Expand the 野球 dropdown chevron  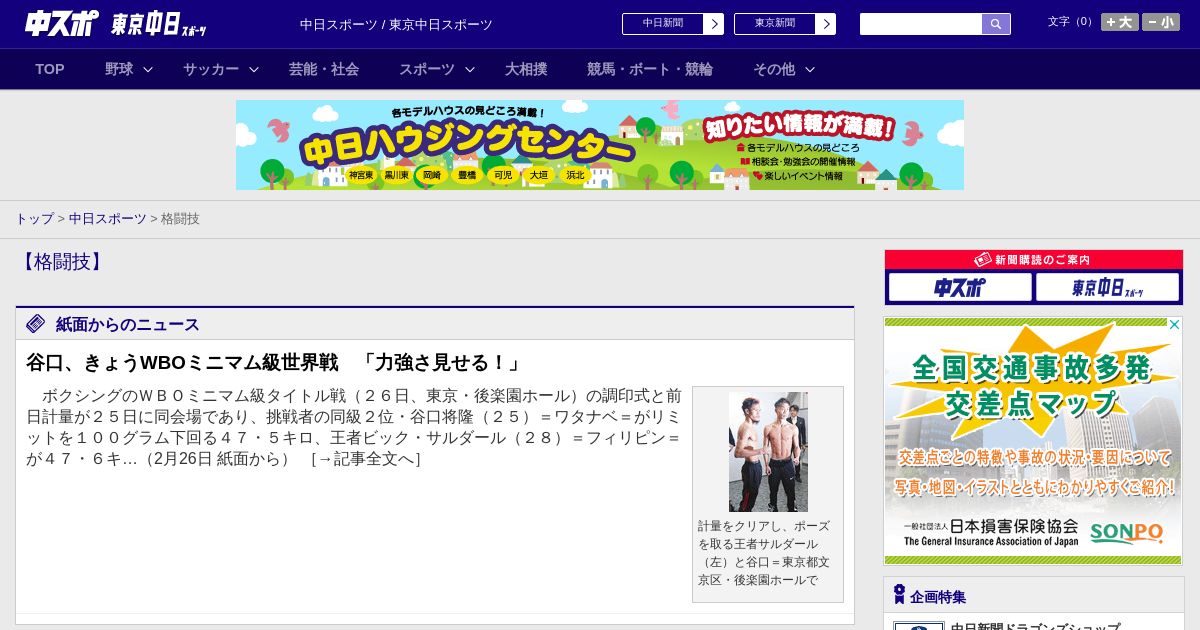tap(148, 70)
